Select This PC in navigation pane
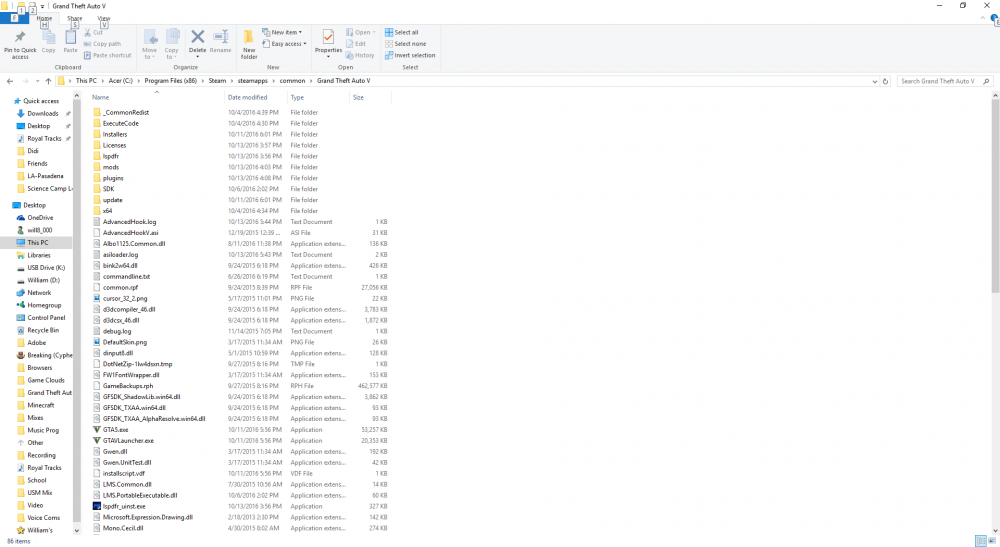The image size is (1000, 547). 37,243
